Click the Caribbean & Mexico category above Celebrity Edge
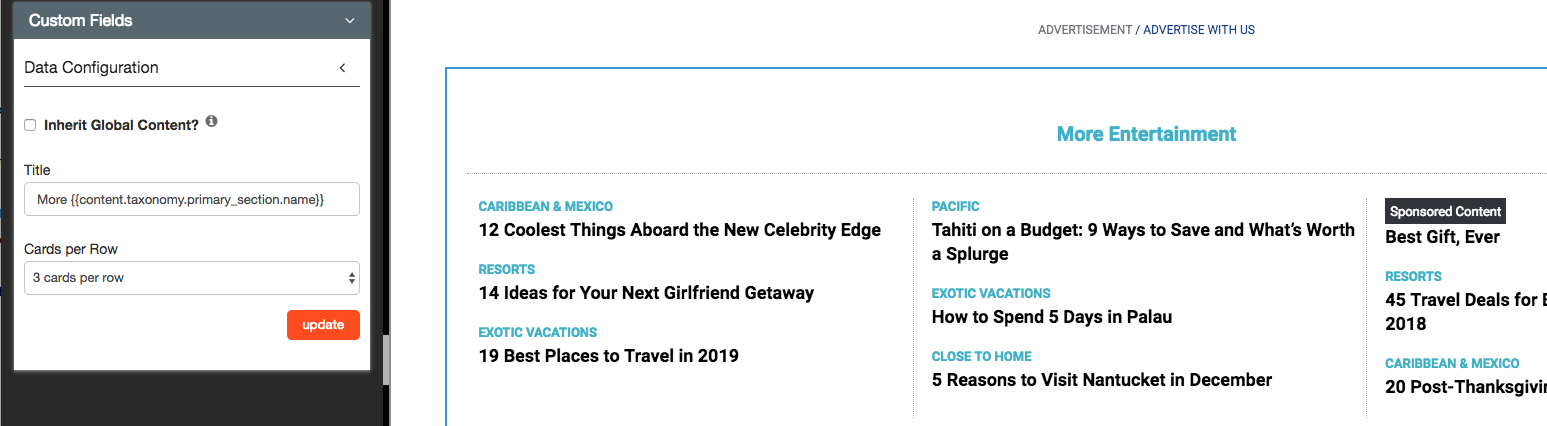This screenshot has height=426, width=1547. pyautogui.click(x=546, y=206)
